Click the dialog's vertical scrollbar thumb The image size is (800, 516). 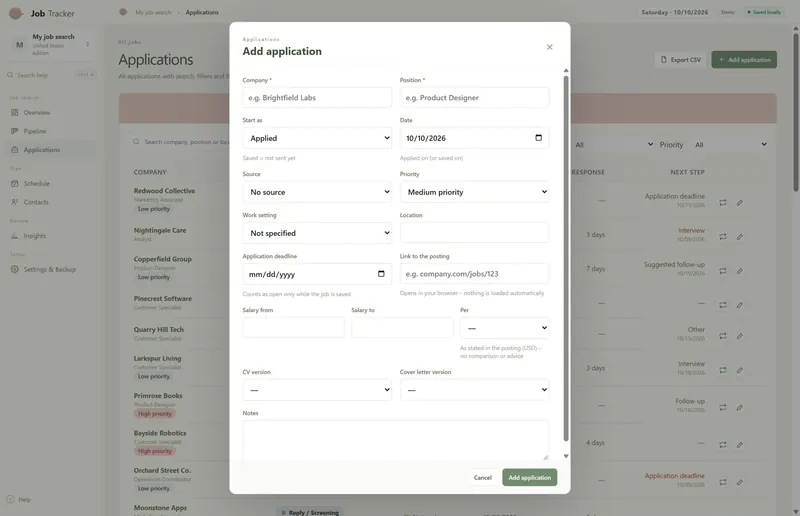566,258
